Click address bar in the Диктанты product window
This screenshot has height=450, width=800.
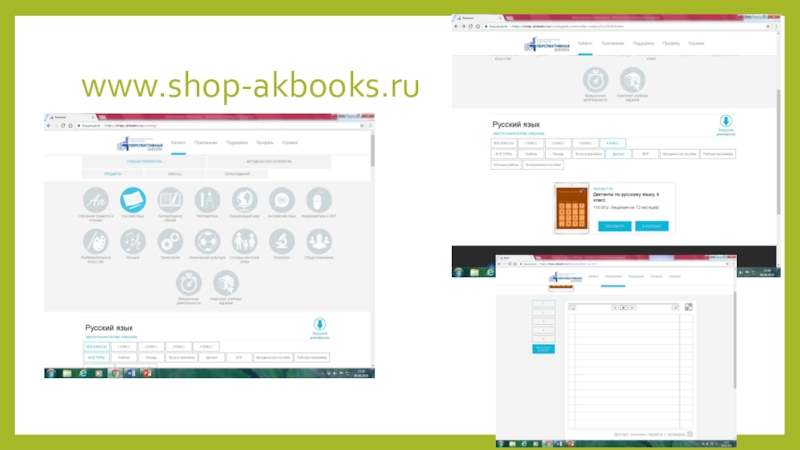click(x=627, y=27)
